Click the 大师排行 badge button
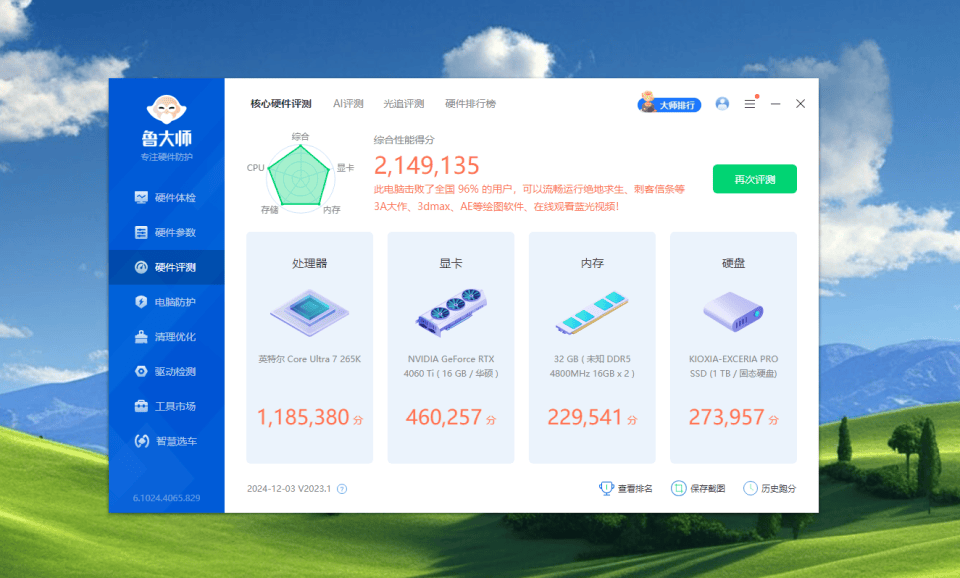Image resolution: width=960 pixels, height=578 pixels. click(669, 104)
